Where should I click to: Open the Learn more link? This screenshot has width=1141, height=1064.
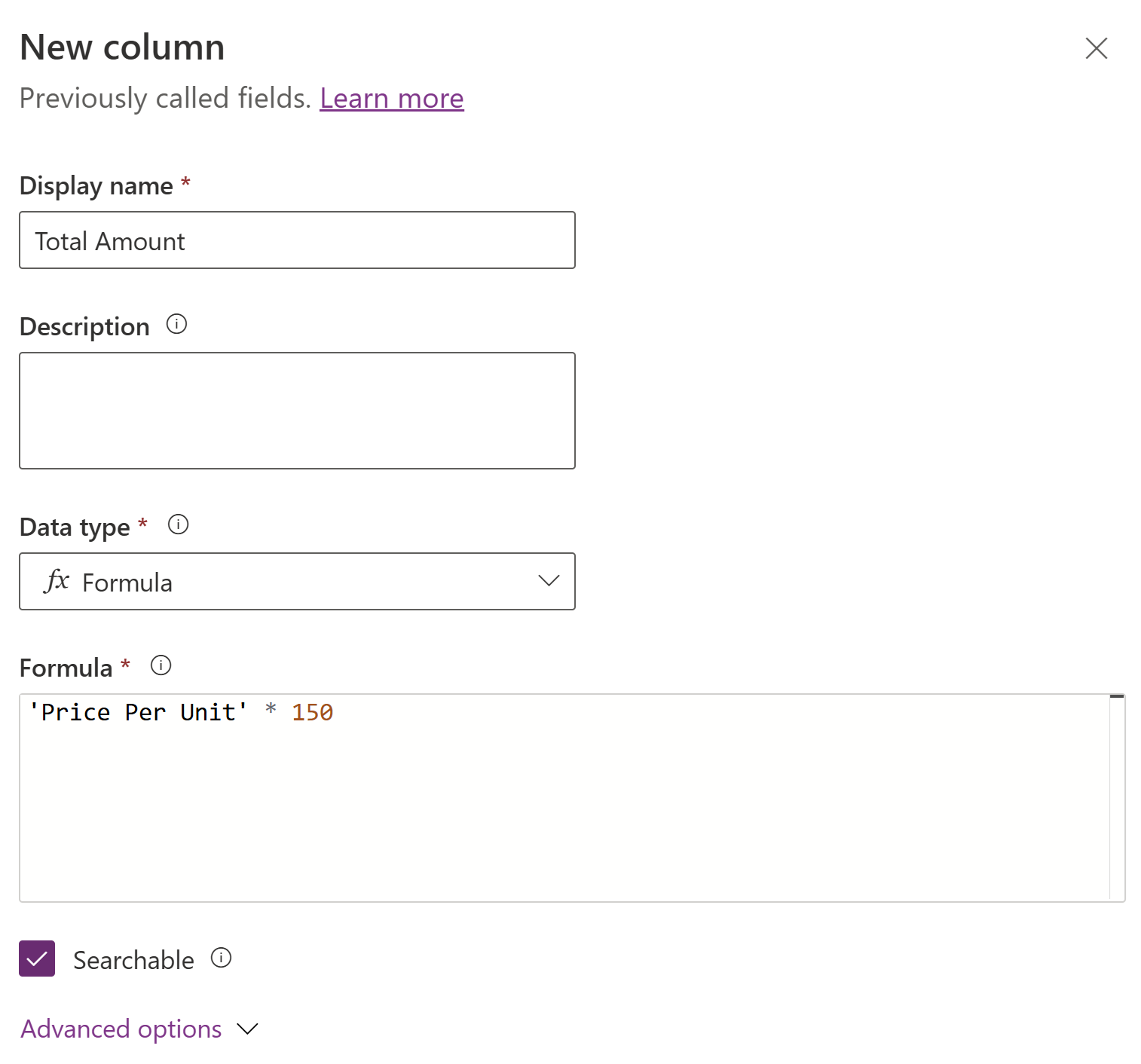pos(391,98)
